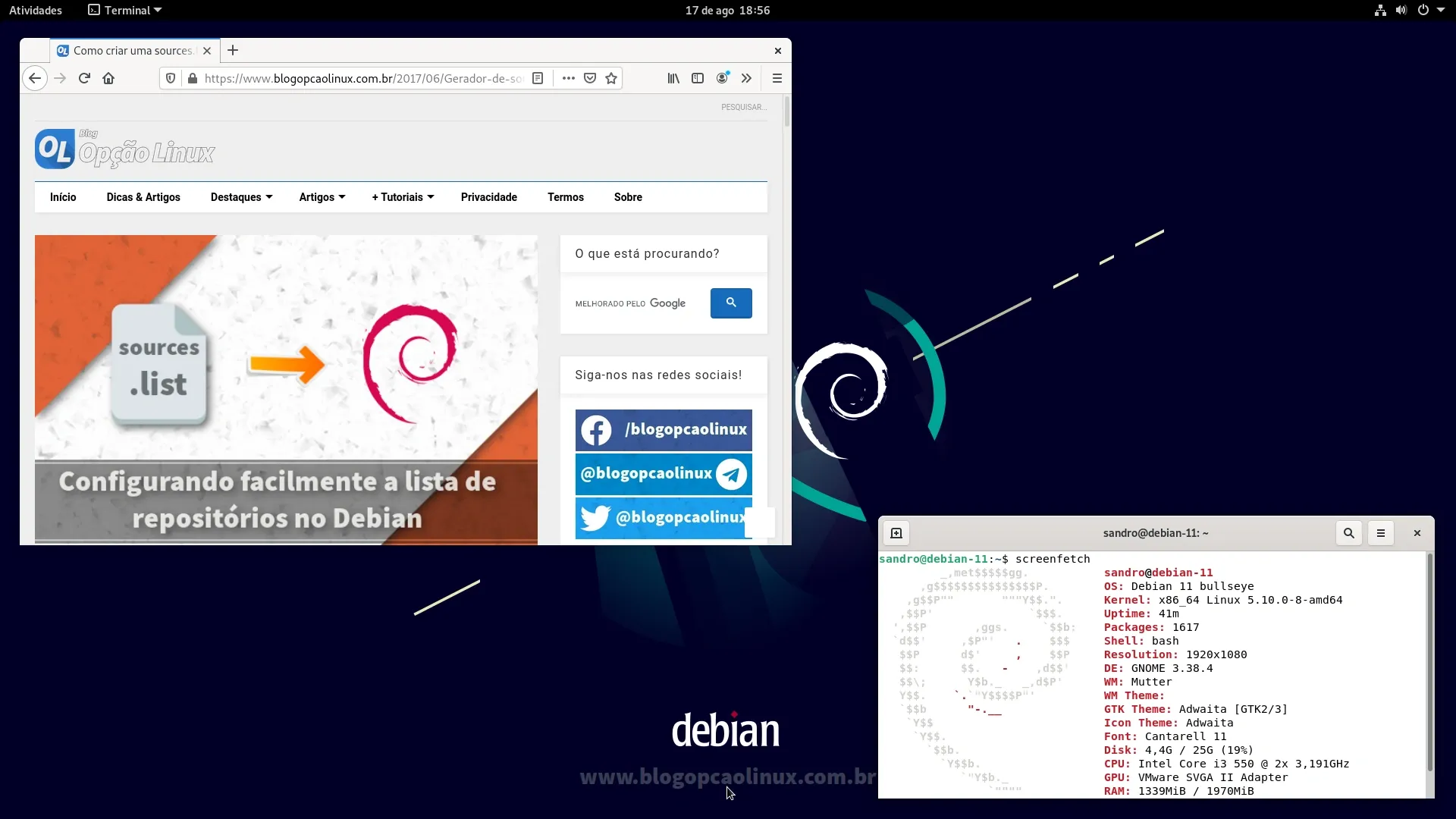Show Firefox sidebars
The width and height of the screenshot is (1456, 819).
click(698, 78)
